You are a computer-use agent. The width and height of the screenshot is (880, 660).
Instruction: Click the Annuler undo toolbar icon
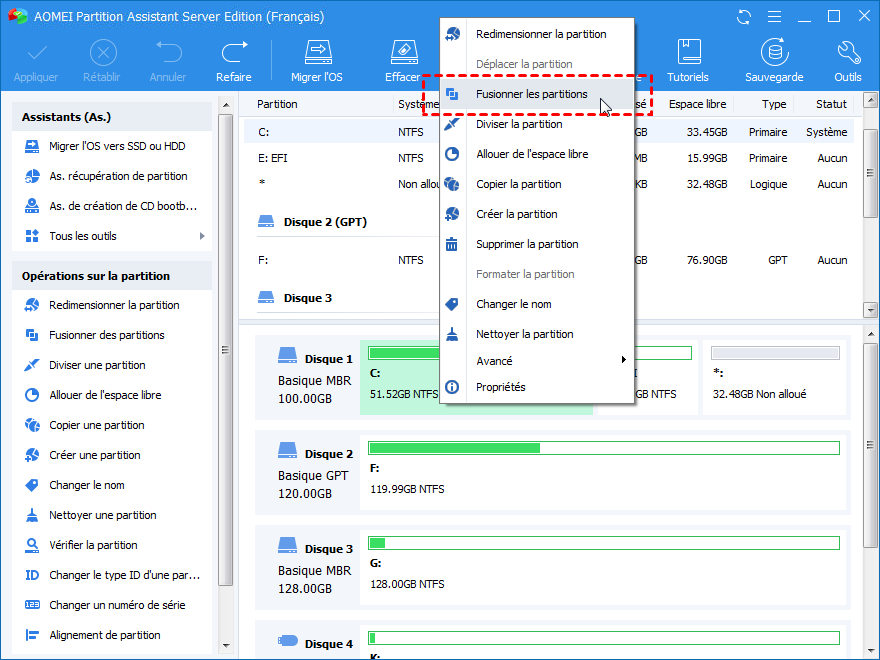pos(168,52)
